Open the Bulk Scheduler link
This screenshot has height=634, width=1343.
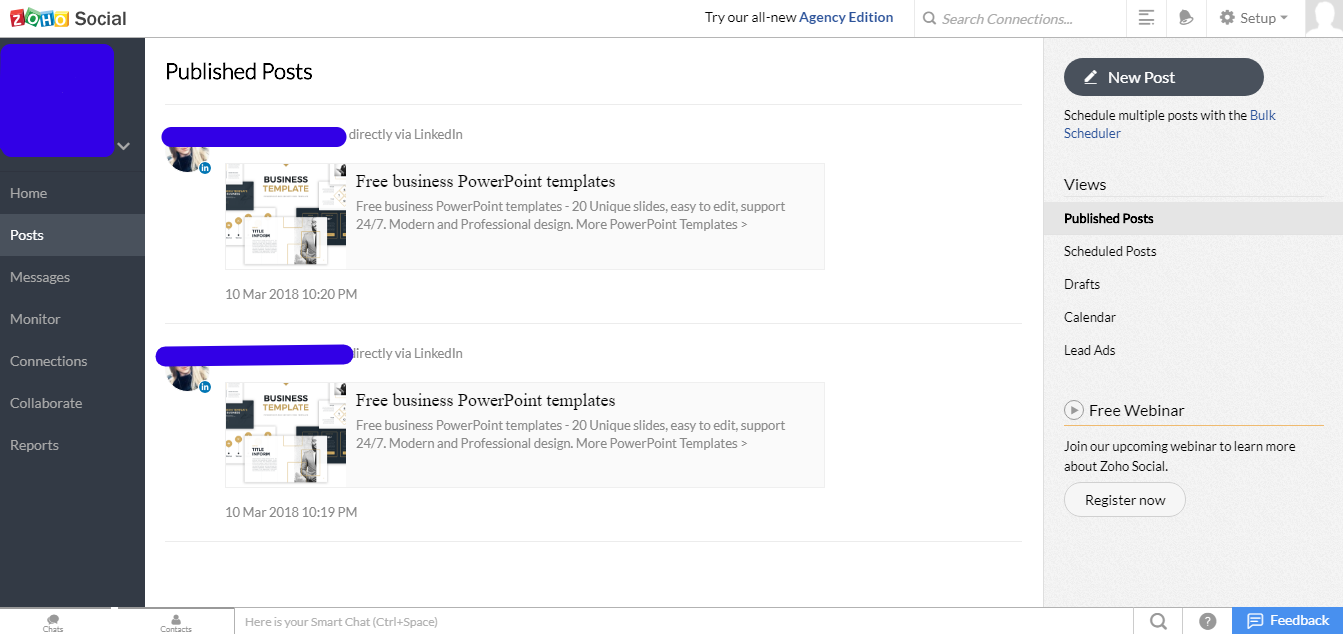1092,133
